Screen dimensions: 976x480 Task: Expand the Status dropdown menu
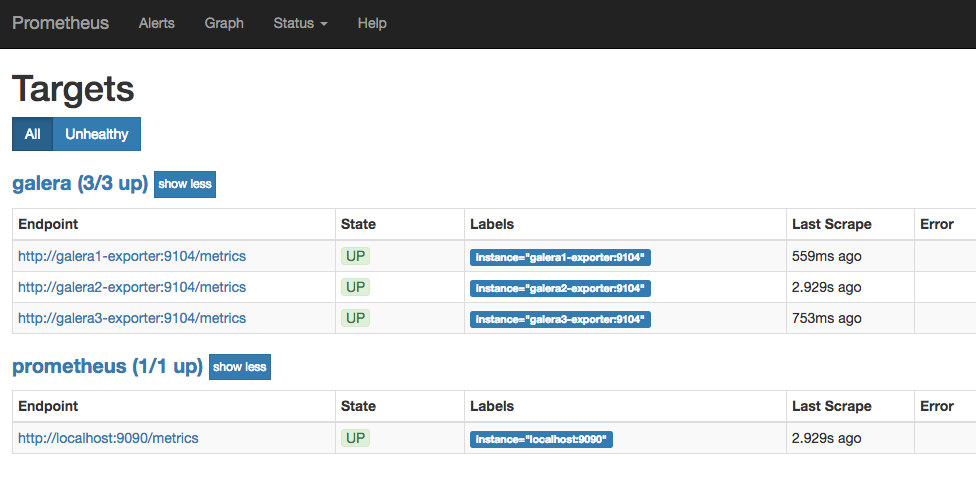coord(301,23)
